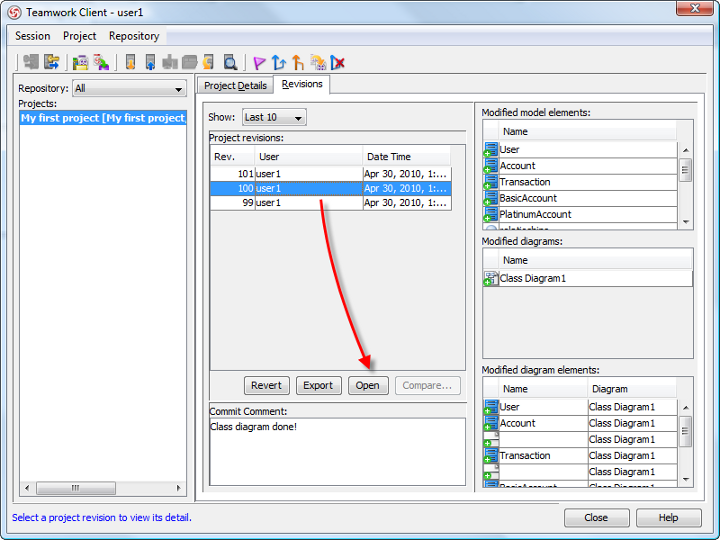
Task: Click the manage project icon with yellow folder
Action: [81, 62]
